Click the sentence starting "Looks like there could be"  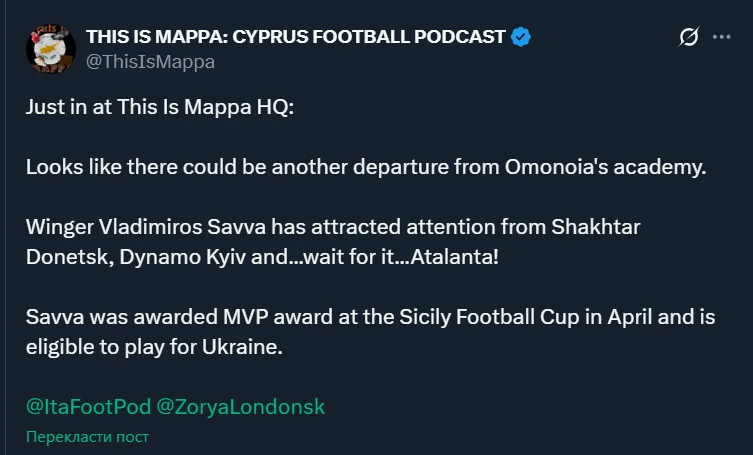click(x=365, y=167)
